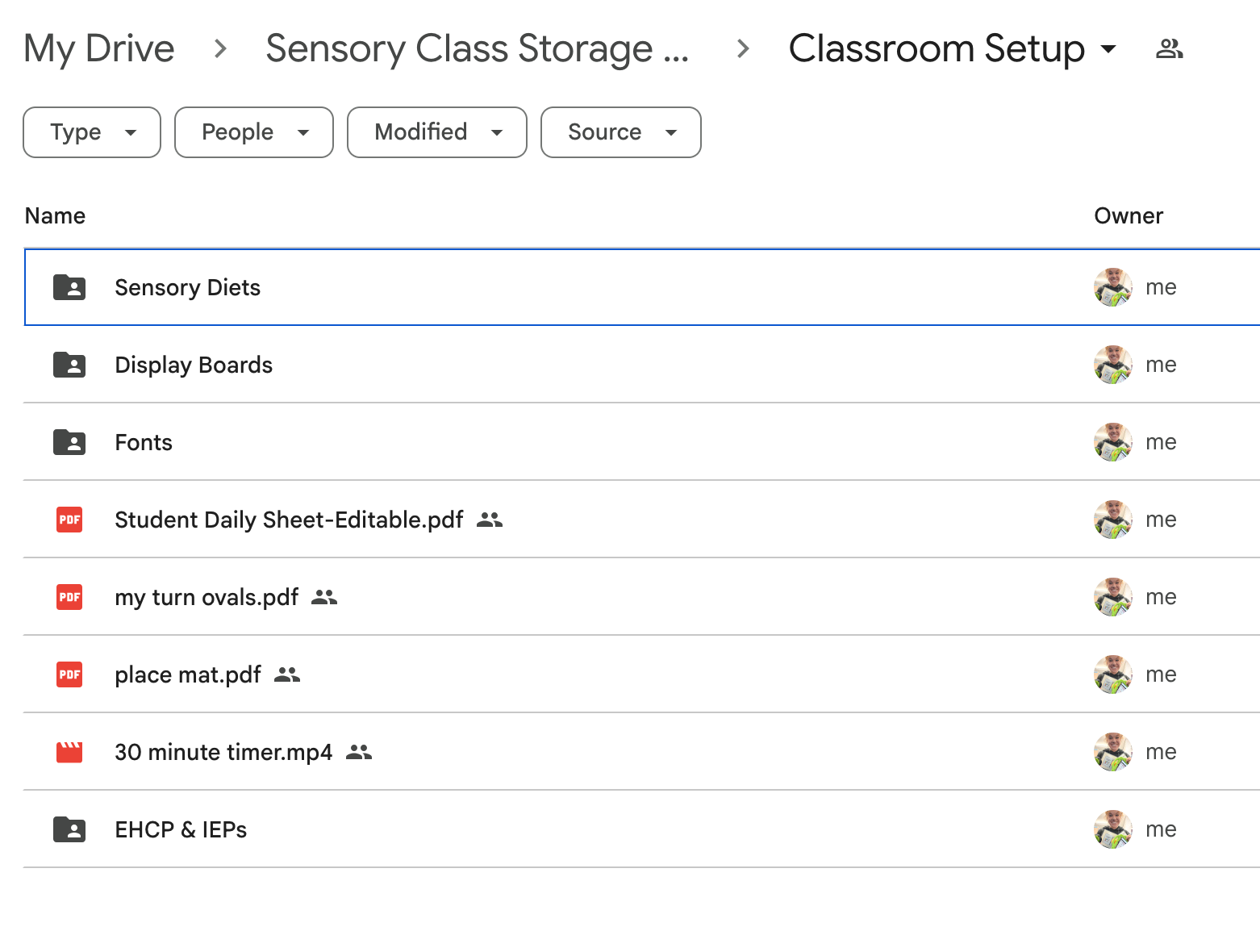Go to My Drive breadcrumb
1260x952 pixels.
[99, 48]
